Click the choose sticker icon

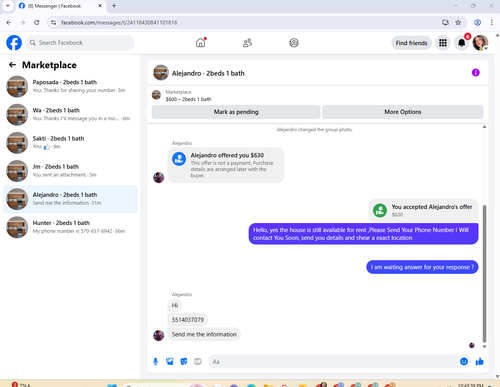tap(184, 361)
